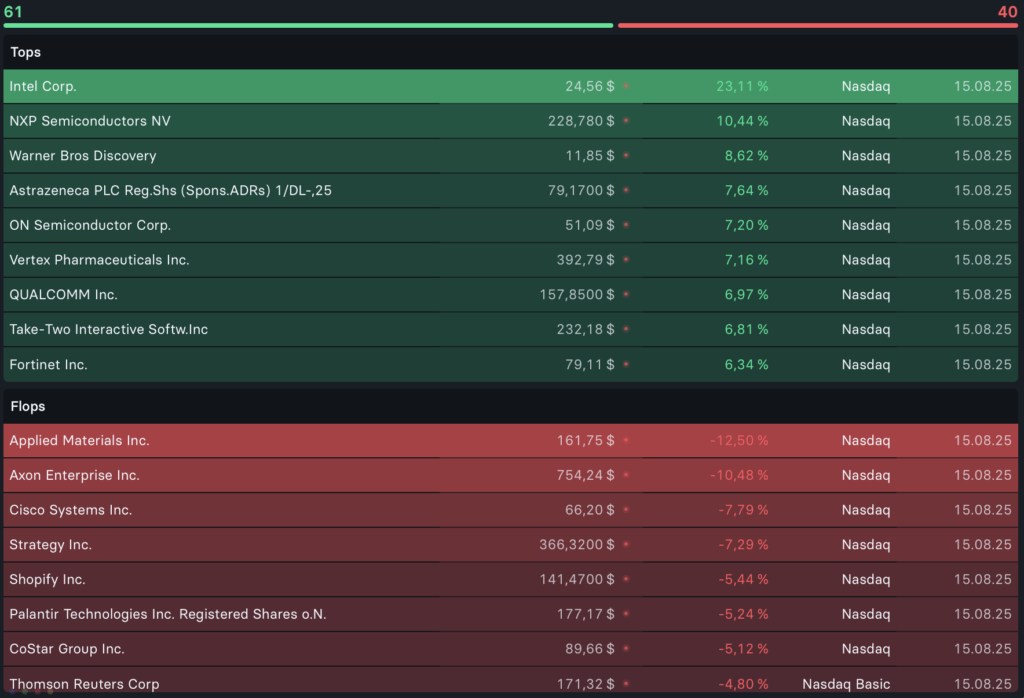Click the status dot in Palantir row
Viewport: 1024px width, 698px height.
pos(626,614)
